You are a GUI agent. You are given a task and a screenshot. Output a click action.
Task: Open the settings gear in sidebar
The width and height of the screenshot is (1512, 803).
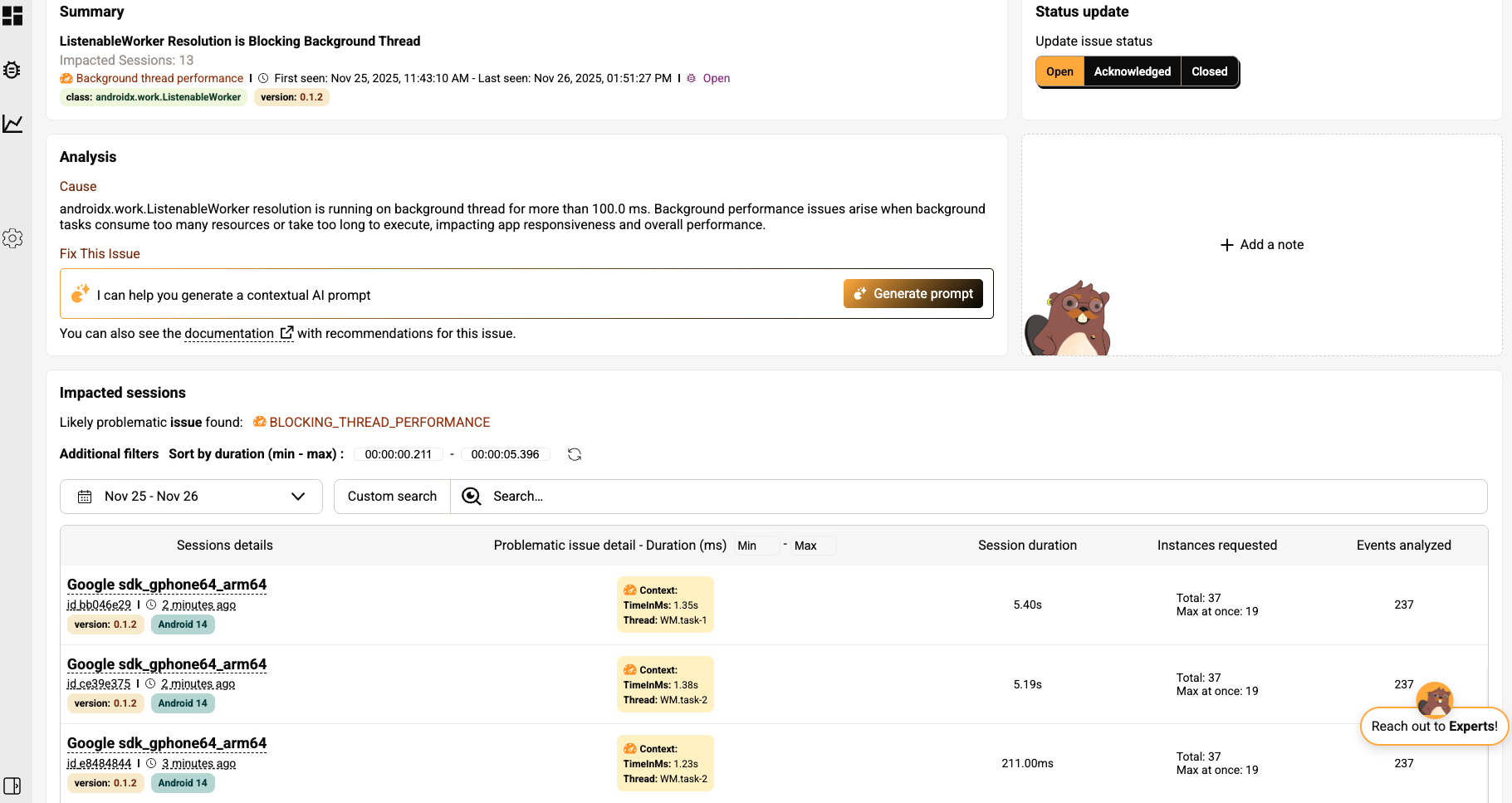coord(12,238)
